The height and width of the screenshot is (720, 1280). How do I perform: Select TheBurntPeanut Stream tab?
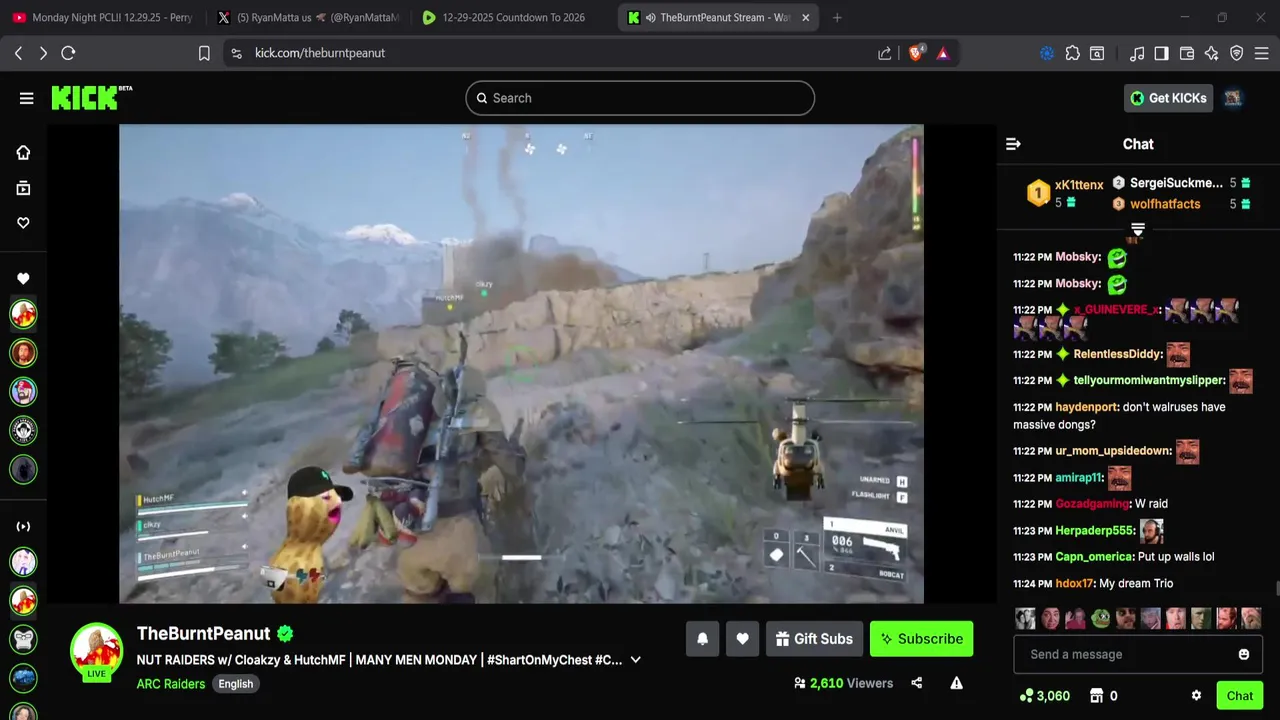pyautogui.click(x=716, y=17)
